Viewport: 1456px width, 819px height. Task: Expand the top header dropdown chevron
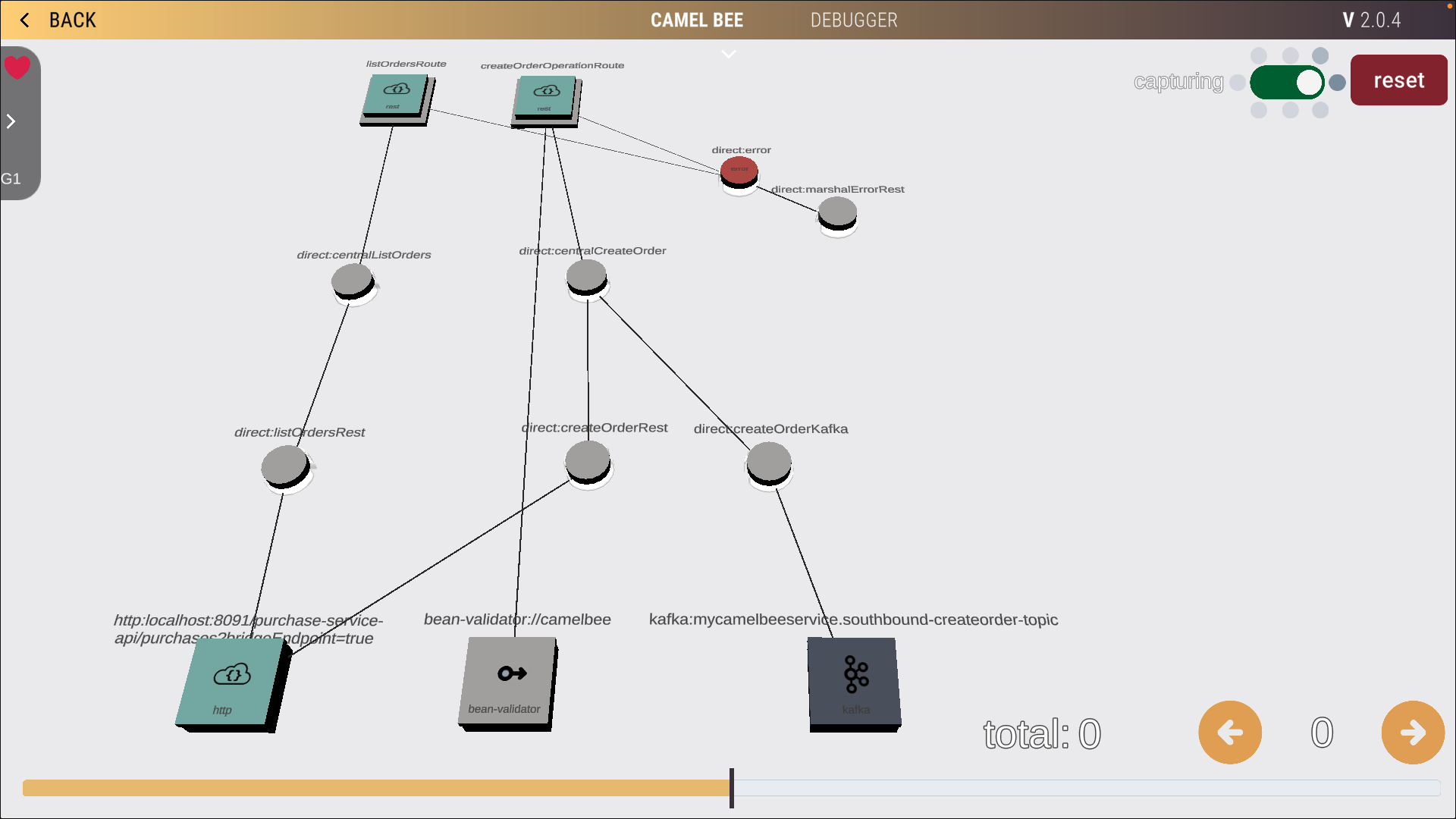point(728,55)
